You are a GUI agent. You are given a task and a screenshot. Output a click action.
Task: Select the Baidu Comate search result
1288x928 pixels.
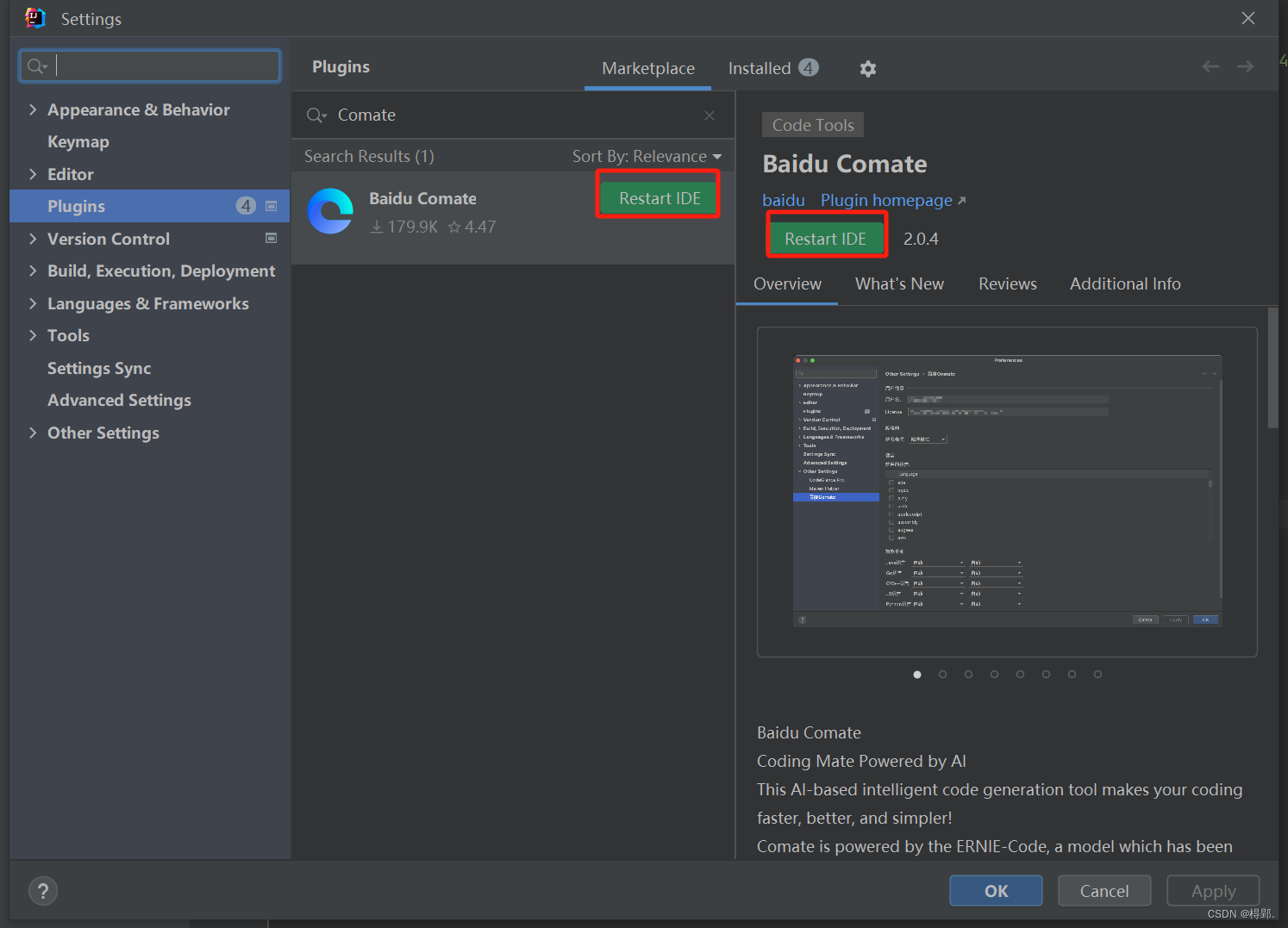pyautogui.click(x=513, y=217)
